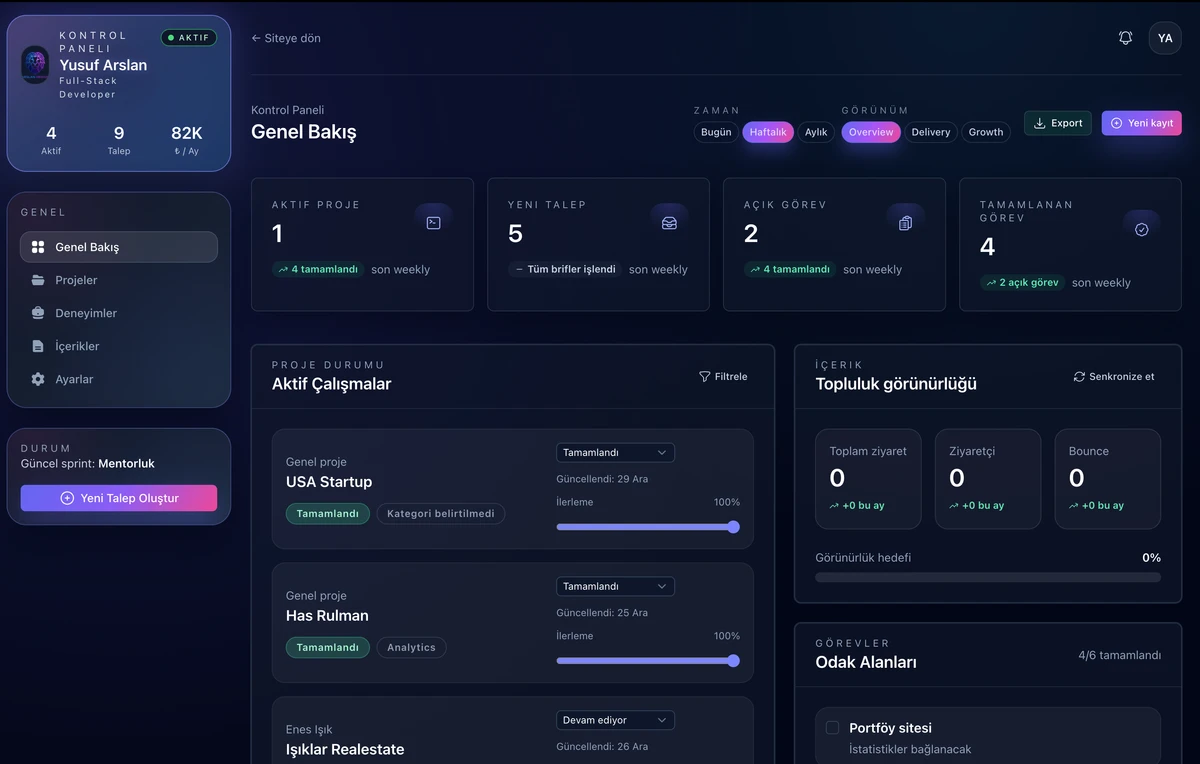Go to Projeler in the sidebar
The image size is (1200, 764).
point(76,280)
